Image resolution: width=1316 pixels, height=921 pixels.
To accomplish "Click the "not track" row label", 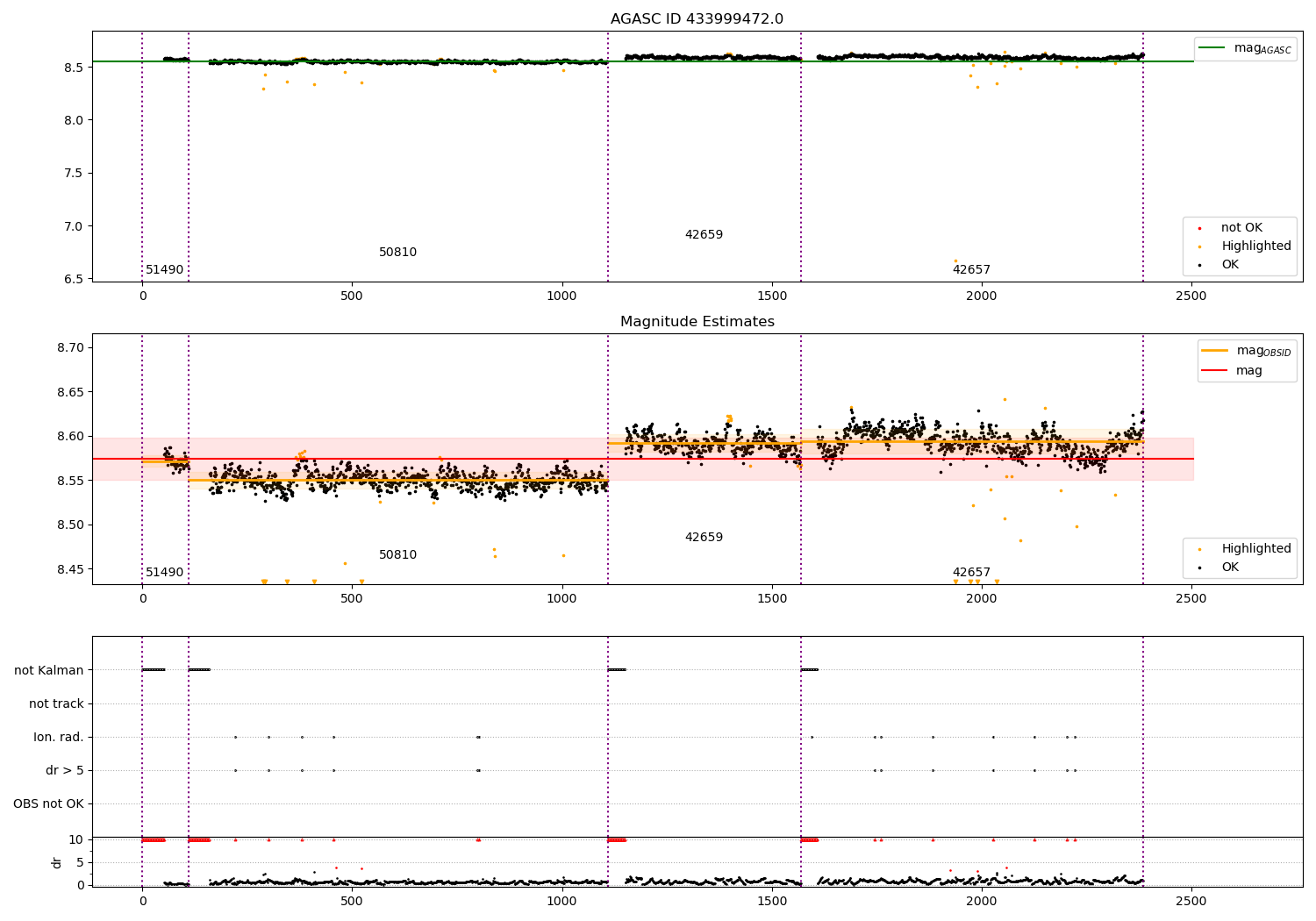I will (56, 704).
